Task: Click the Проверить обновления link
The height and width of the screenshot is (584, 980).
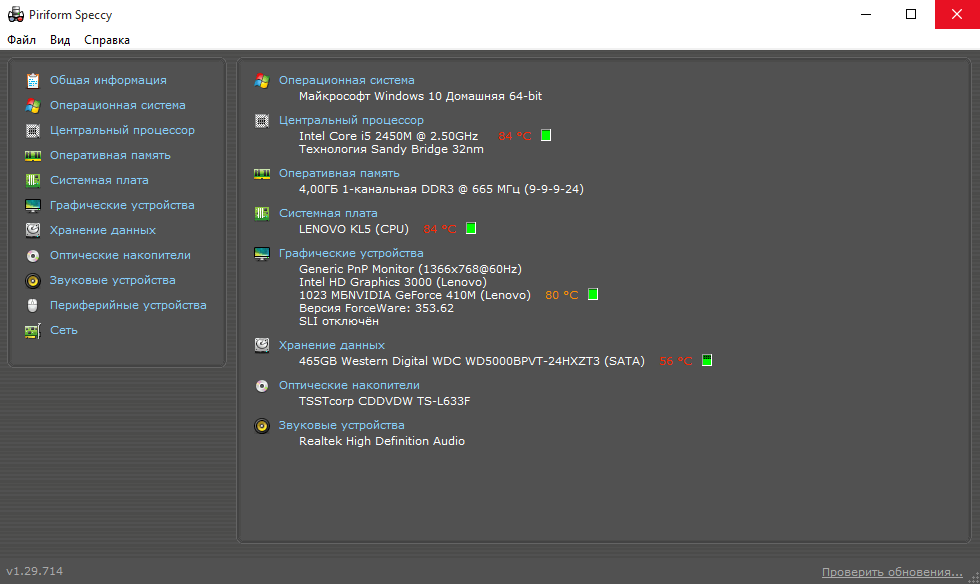Action: tap(892, 572)
